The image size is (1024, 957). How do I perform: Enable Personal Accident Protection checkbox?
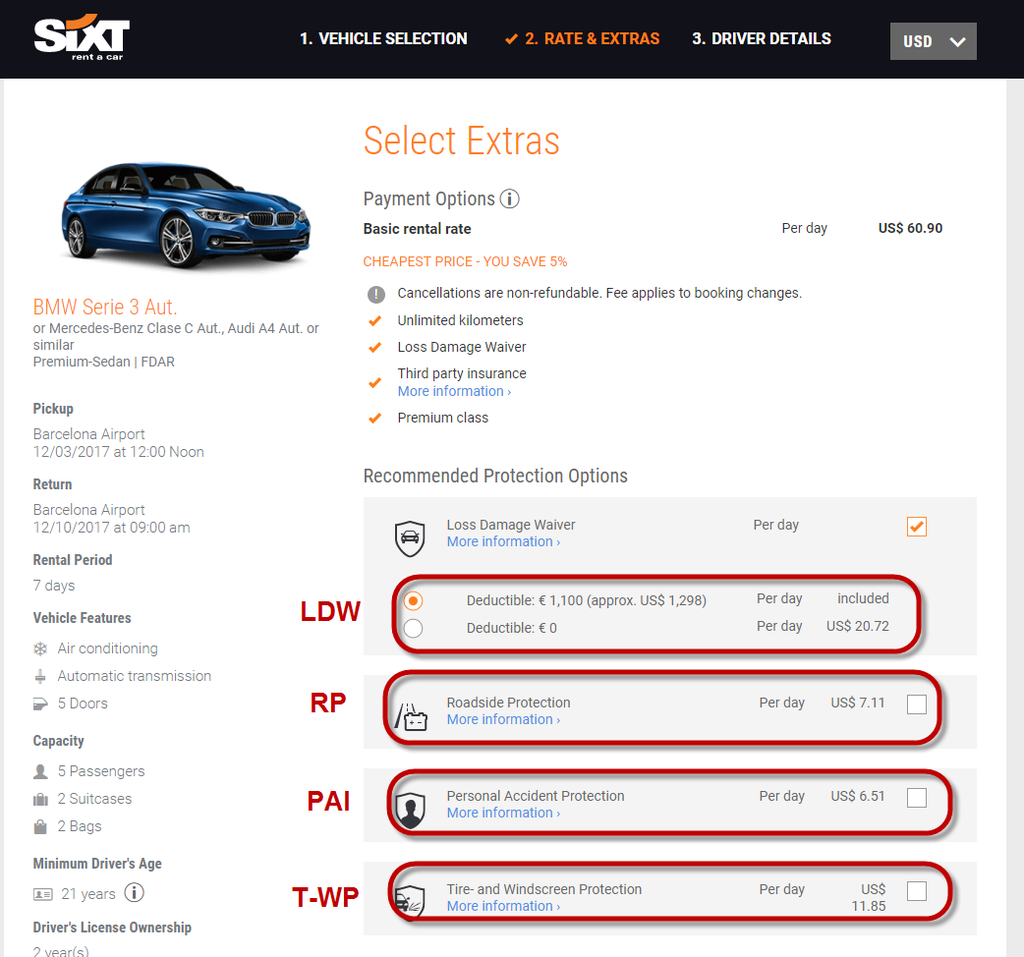click(x=916, y=798)
